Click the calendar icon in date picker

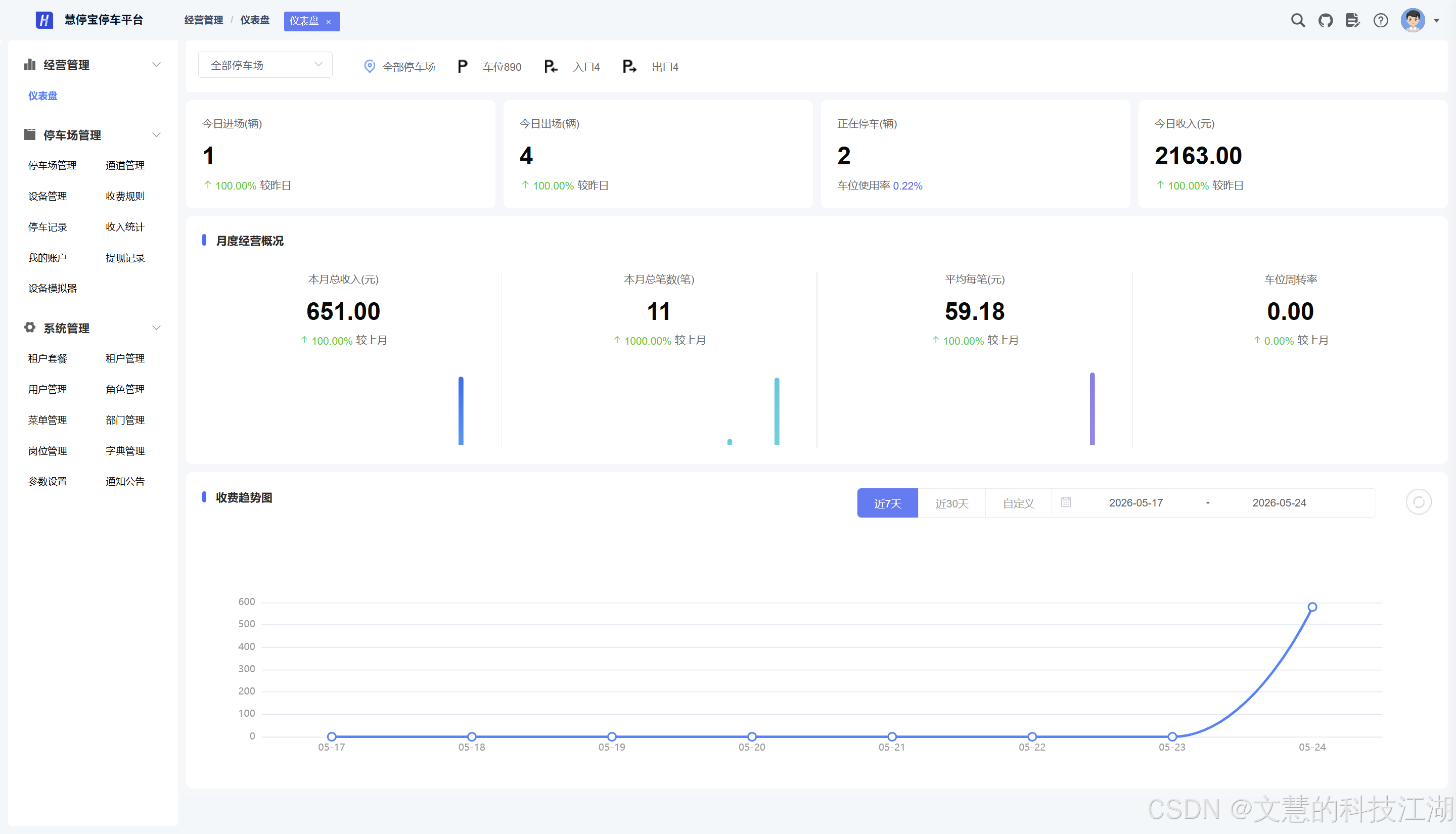(1066, 502)
